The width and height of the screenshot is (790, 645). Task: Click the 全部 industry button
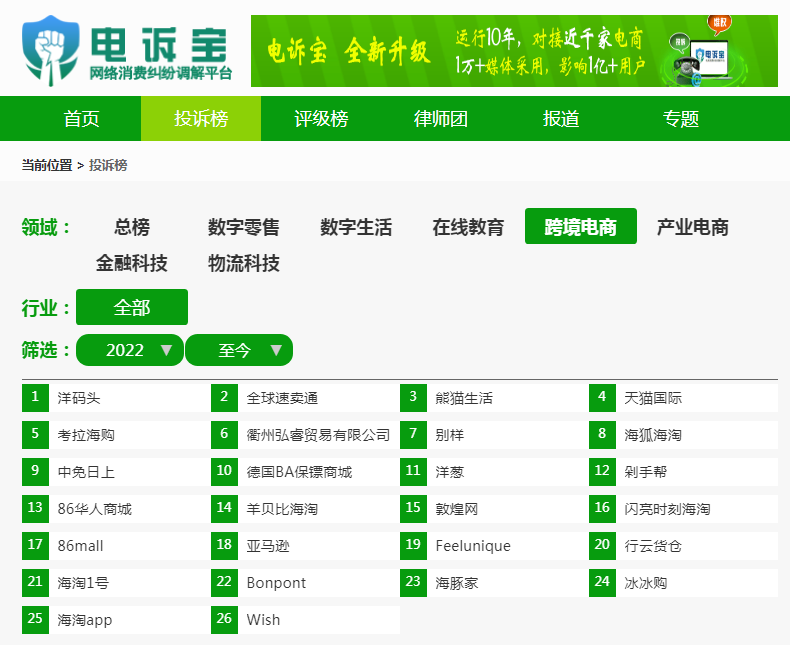click(132, 307)
